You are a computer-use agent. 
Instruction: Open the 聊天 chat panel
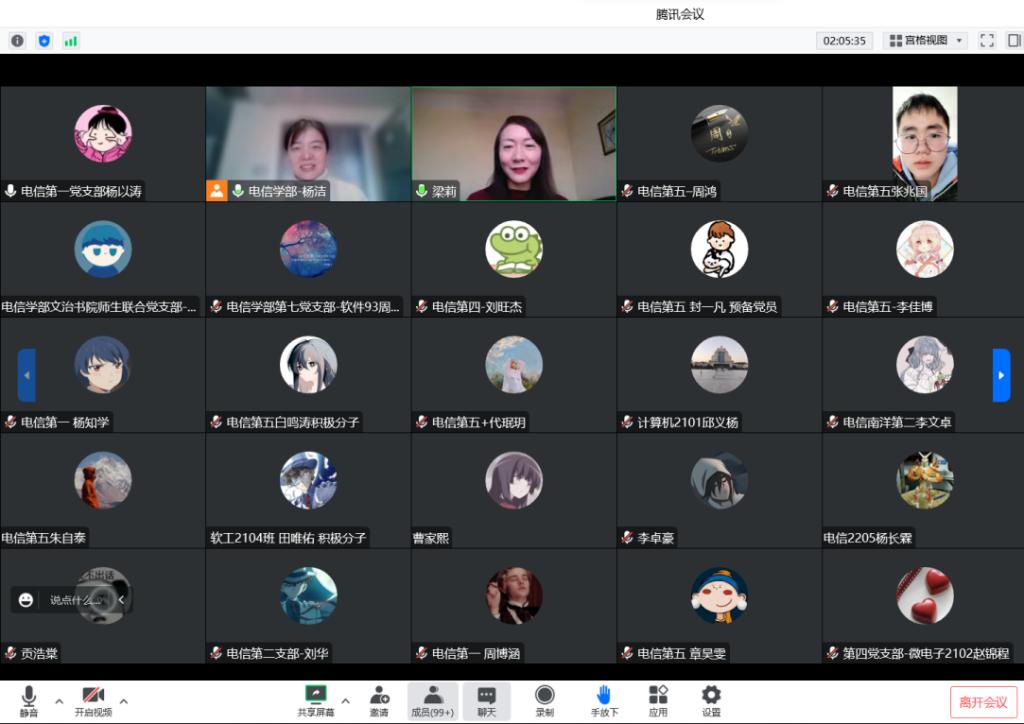[487, 701]
